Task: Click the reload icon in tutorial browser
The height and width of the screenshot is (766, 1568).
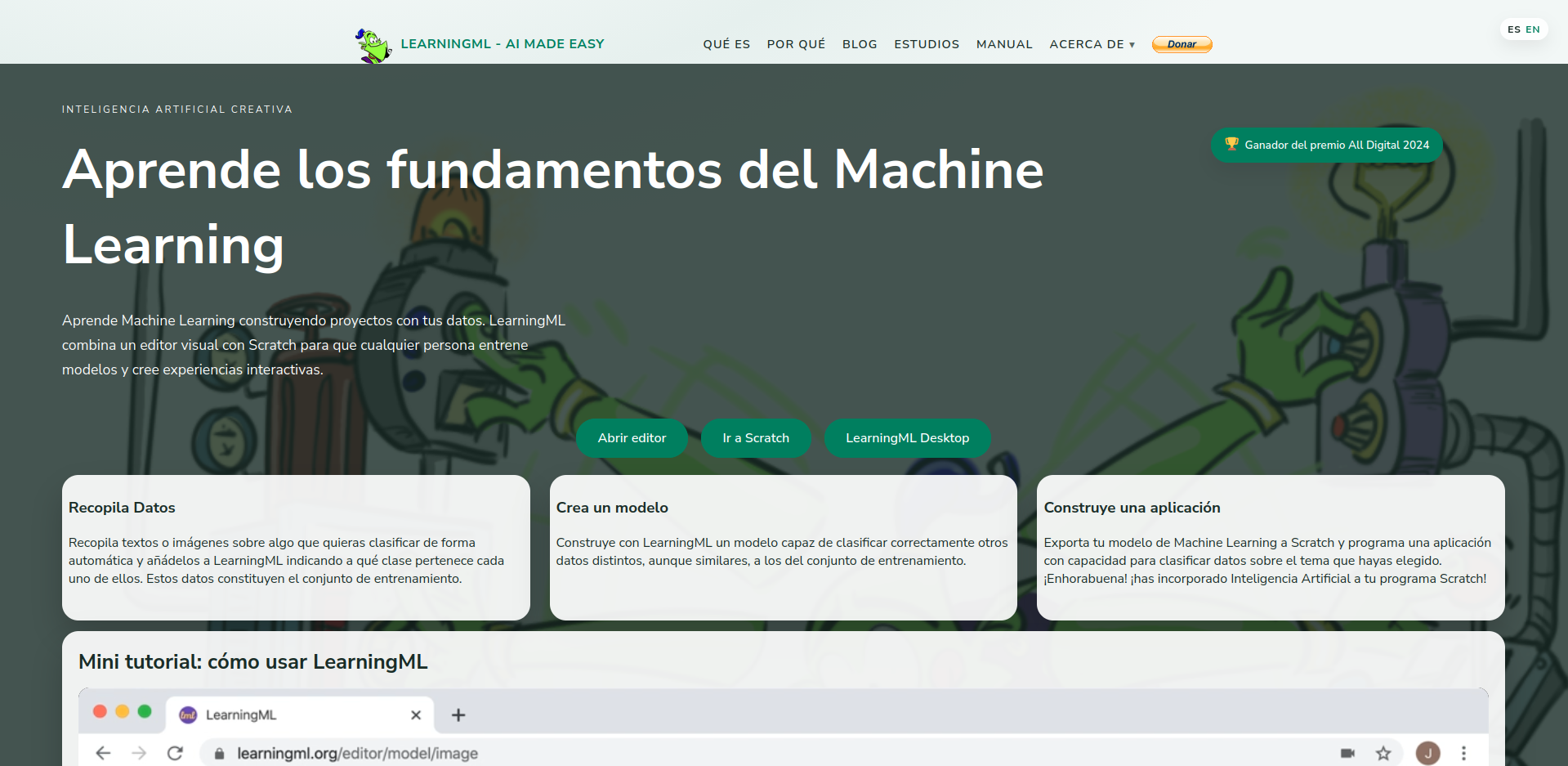Action: pos(175,753)
